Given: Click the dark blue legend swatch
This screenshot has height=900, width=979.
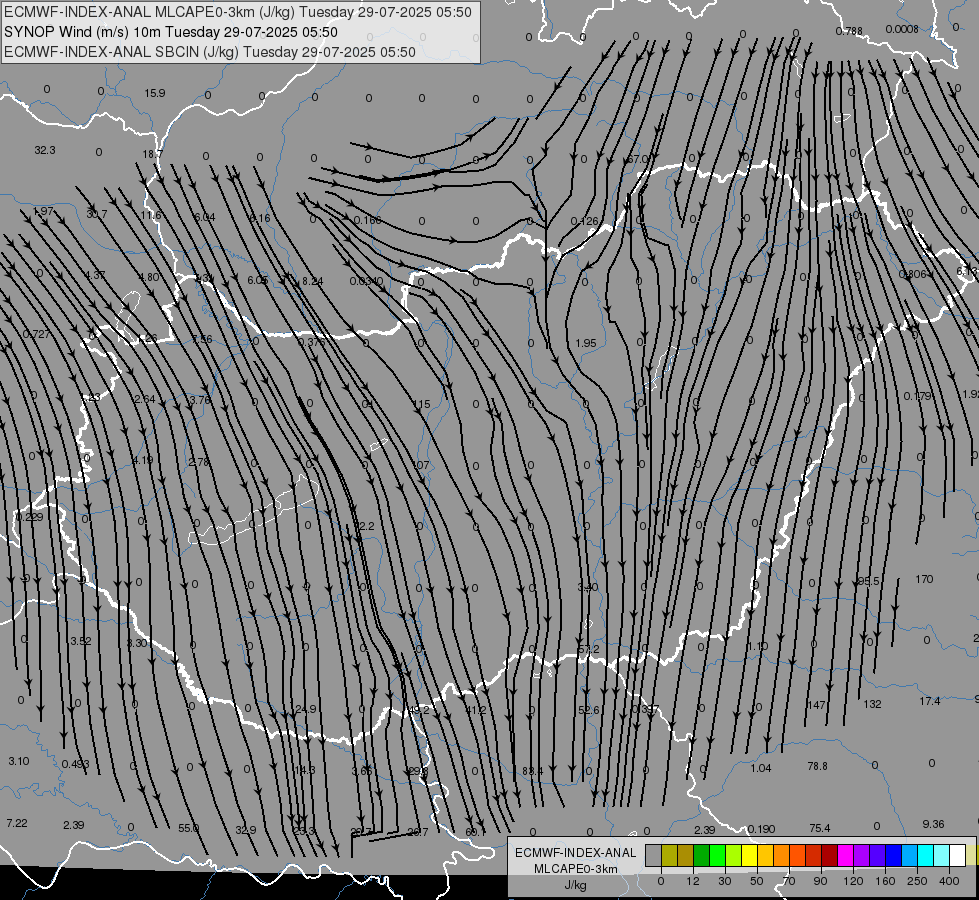Looking at the screenshot, I should 893,855.
